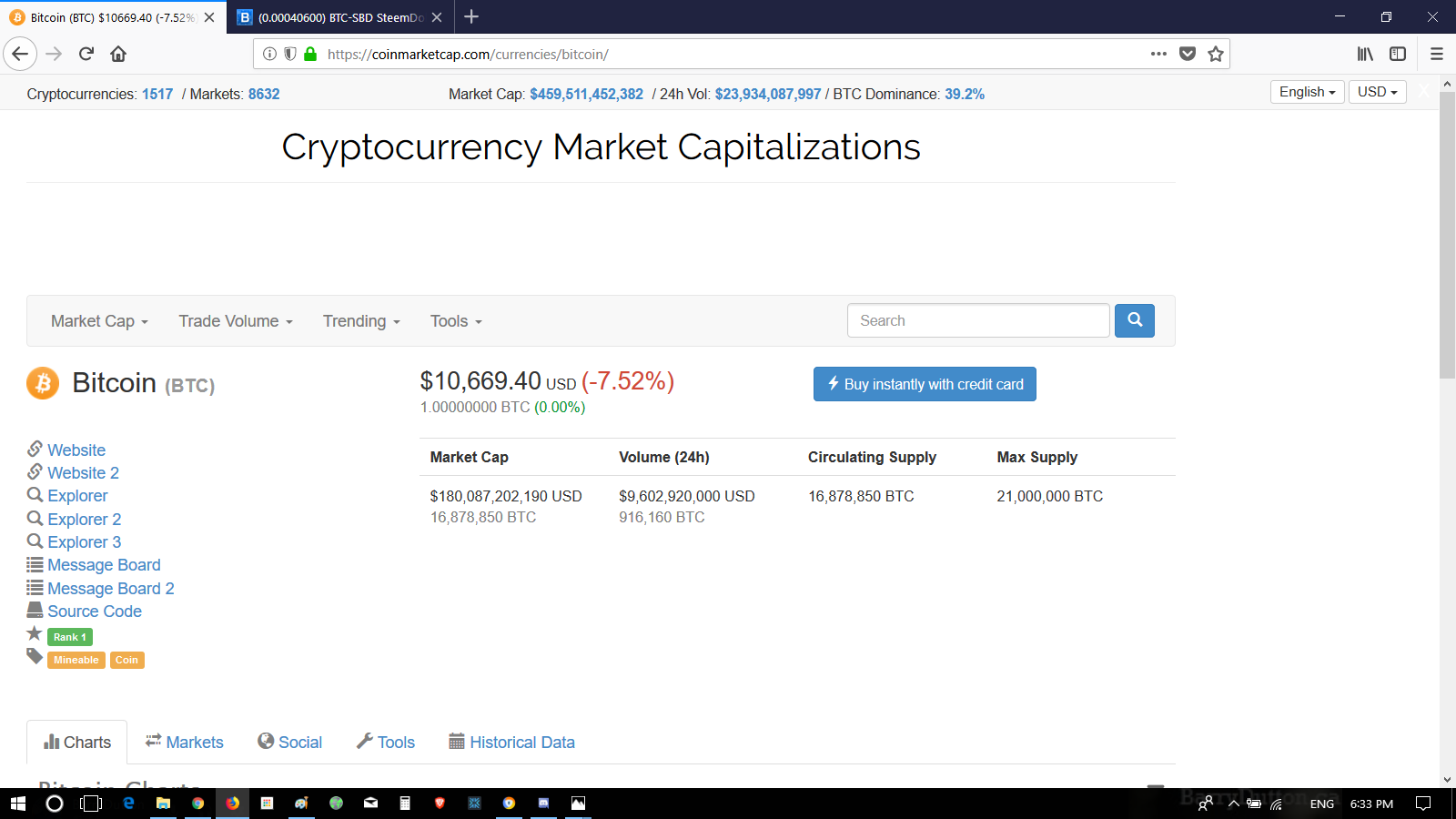Click the magnifier search button
Viewport: 1456px width, 819px height.
[1135, 320]
